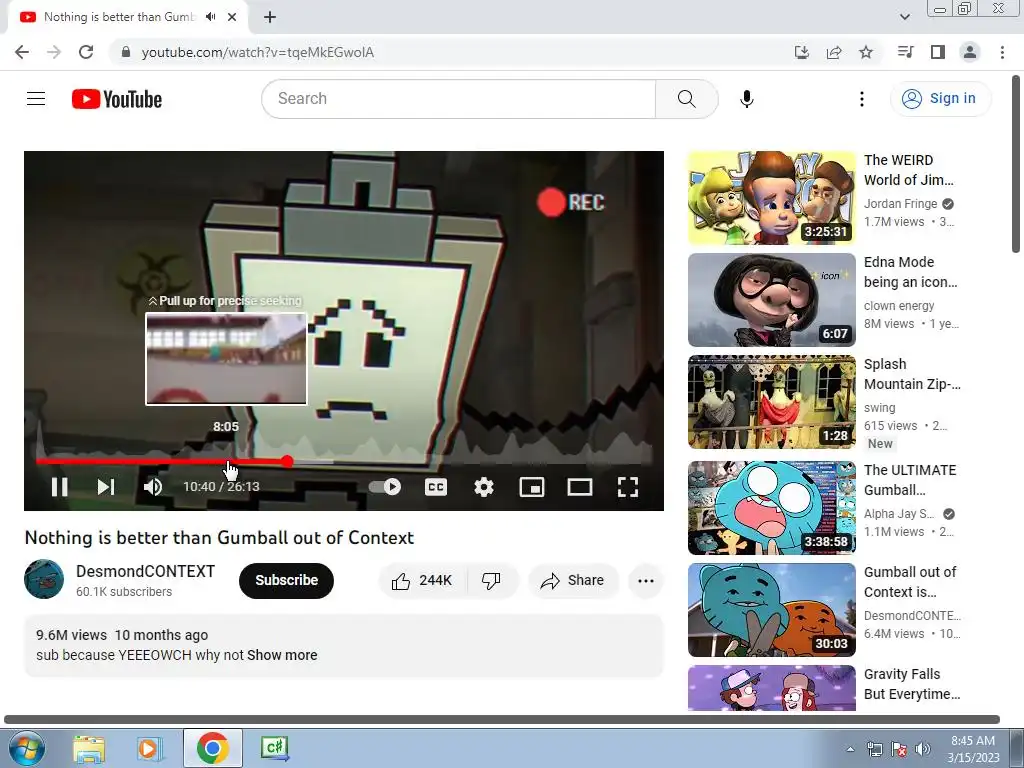Open the Windows Start menu
The height and width of the screenshot is (768, 1024).
click(26, 748)
